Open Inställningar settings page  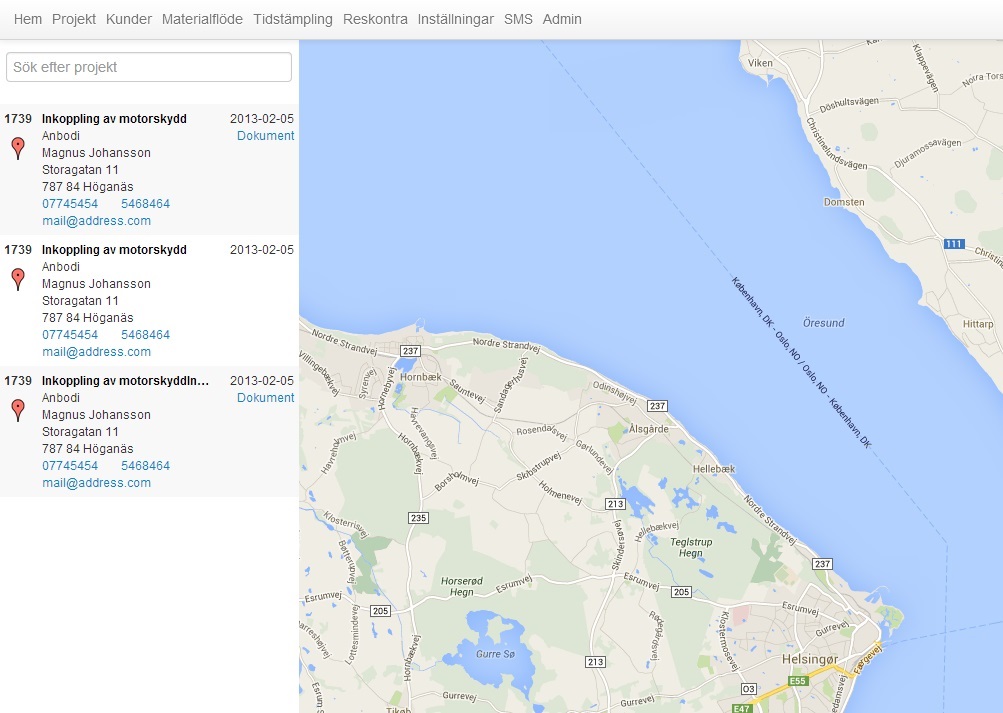click(455, 19)
